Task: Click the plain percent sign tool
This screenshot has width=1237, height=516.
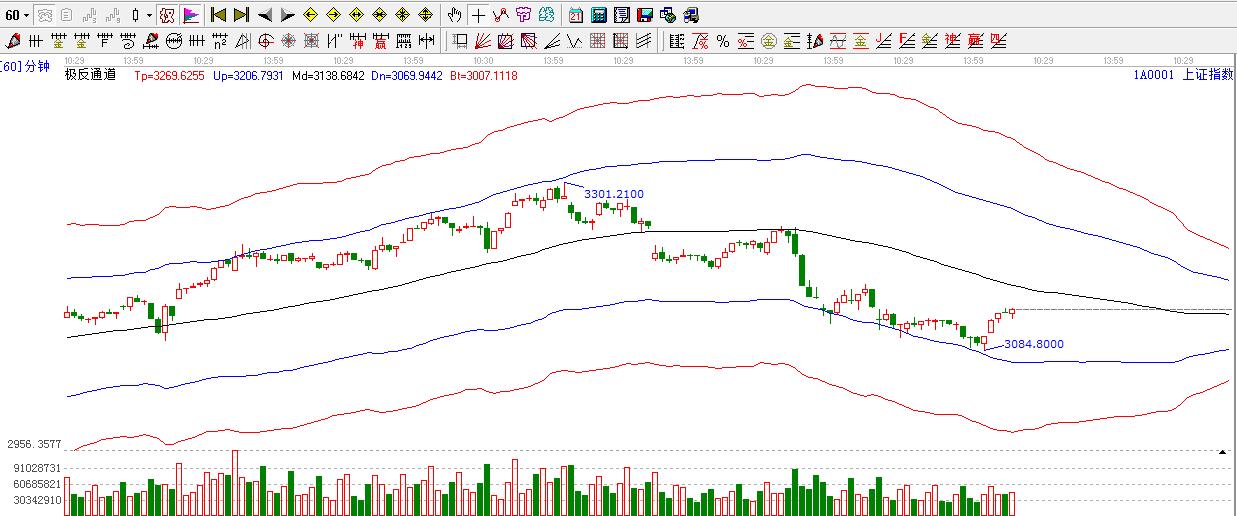Action: [722, 41]
